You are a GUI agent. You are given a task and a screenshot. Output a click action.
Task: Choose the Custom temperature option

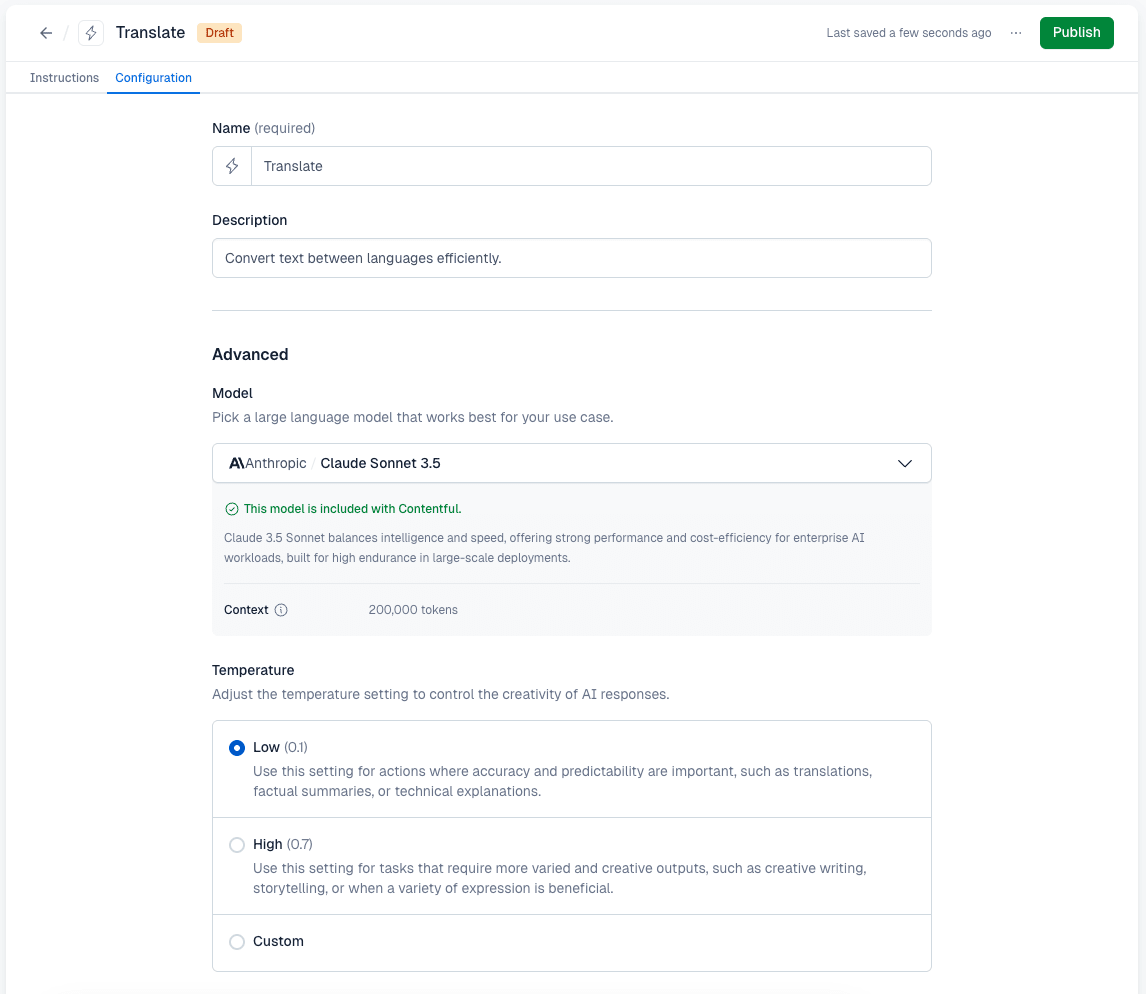(x=237, y=941)
